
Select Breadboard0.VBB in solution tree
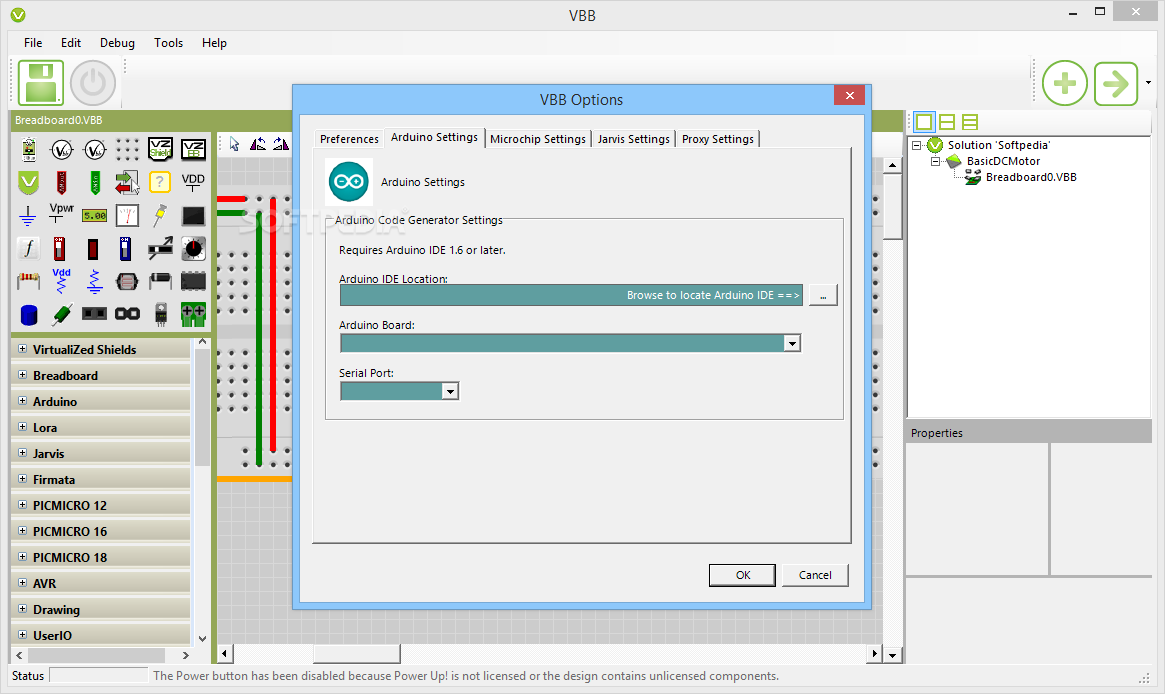click(x=1031, y=177)
